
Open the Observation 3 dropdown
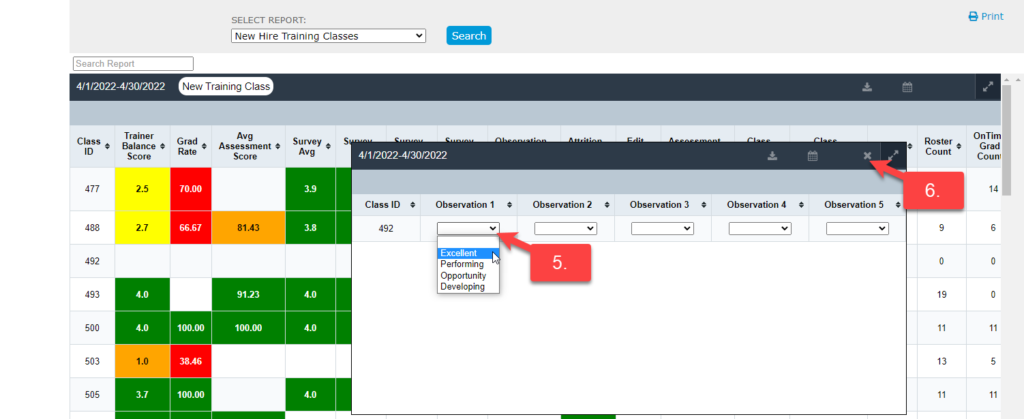pos(662,228)
